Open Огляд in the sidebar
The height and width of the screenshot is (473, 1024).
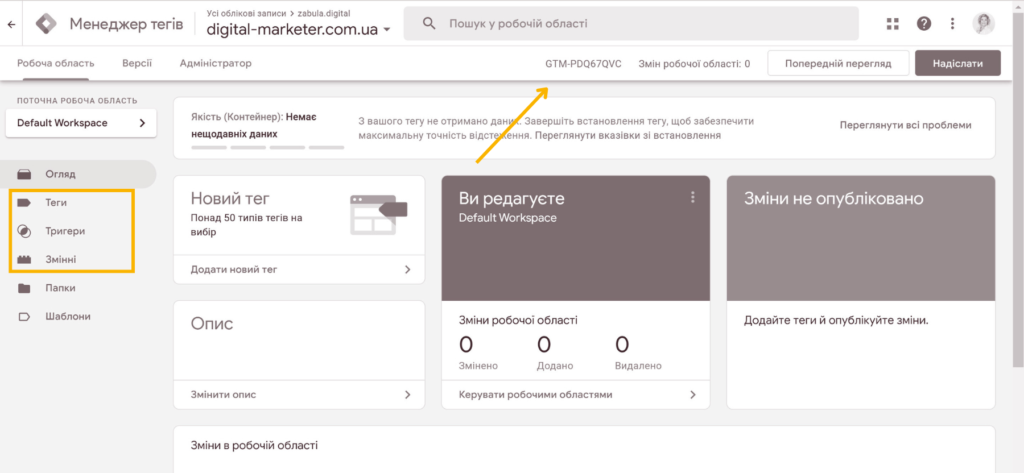pyautogui.click(x=78, y=174)
